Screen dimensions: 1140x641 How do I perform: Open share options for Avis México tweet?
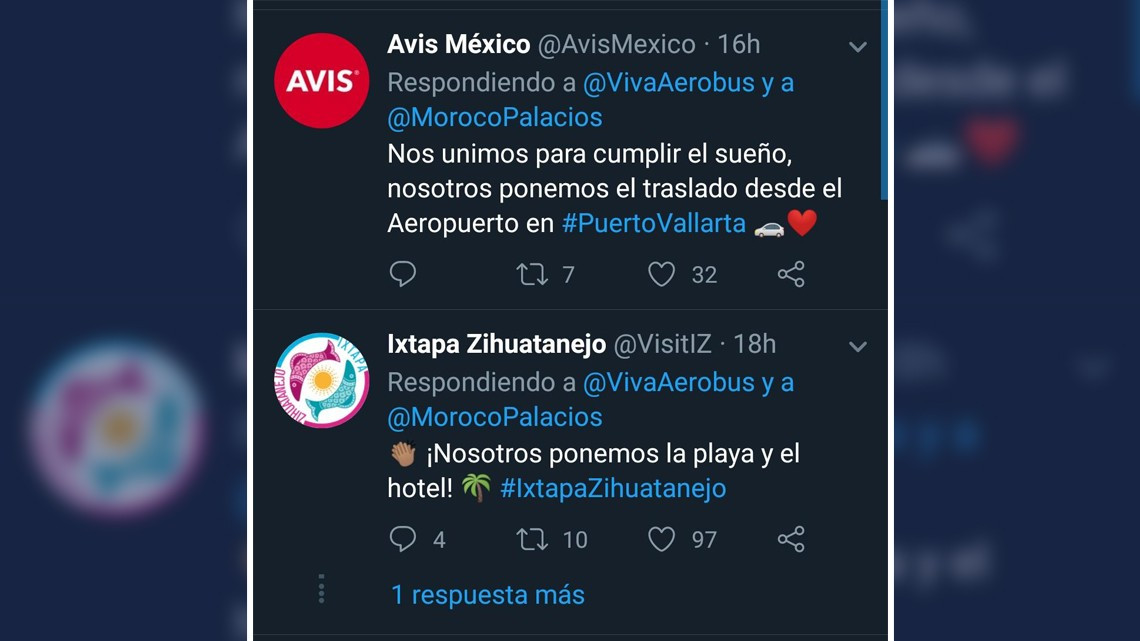tap(791, 274)
